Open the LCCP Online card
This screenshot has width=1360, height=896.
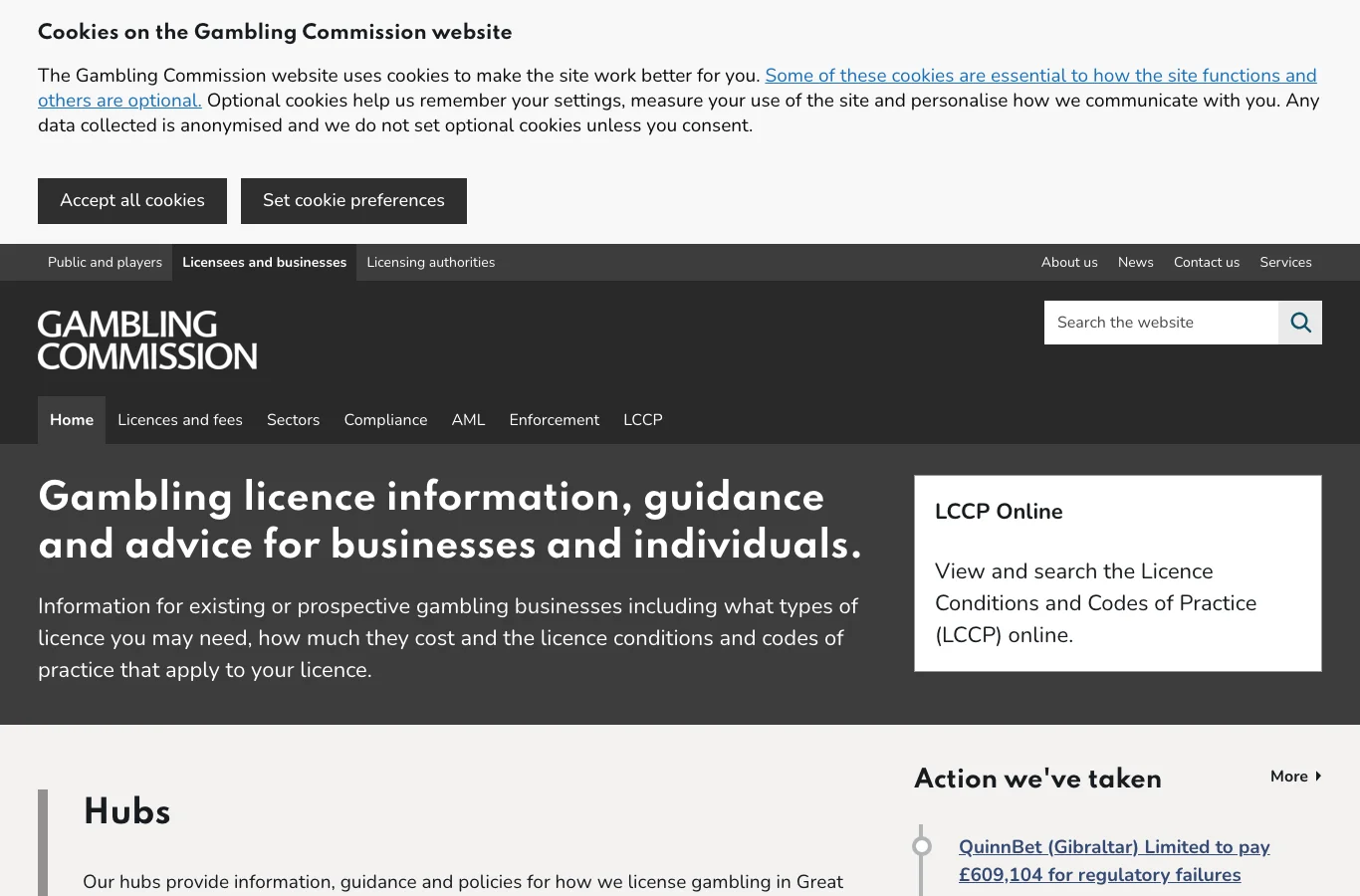coord(1118,573)
